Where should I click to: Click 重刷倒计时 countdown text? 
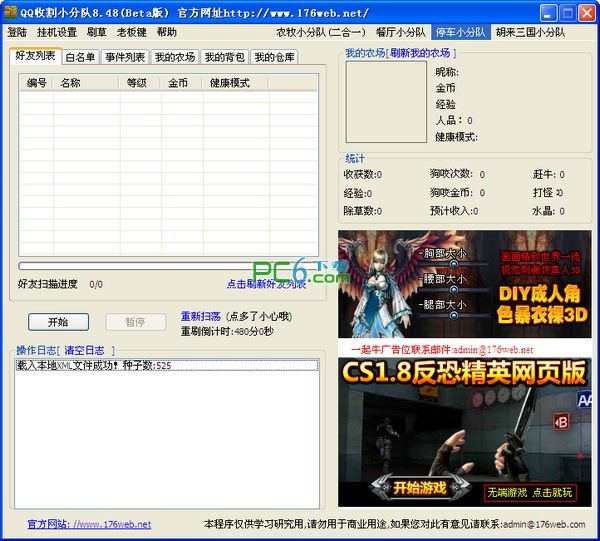[x=227, y=331]
